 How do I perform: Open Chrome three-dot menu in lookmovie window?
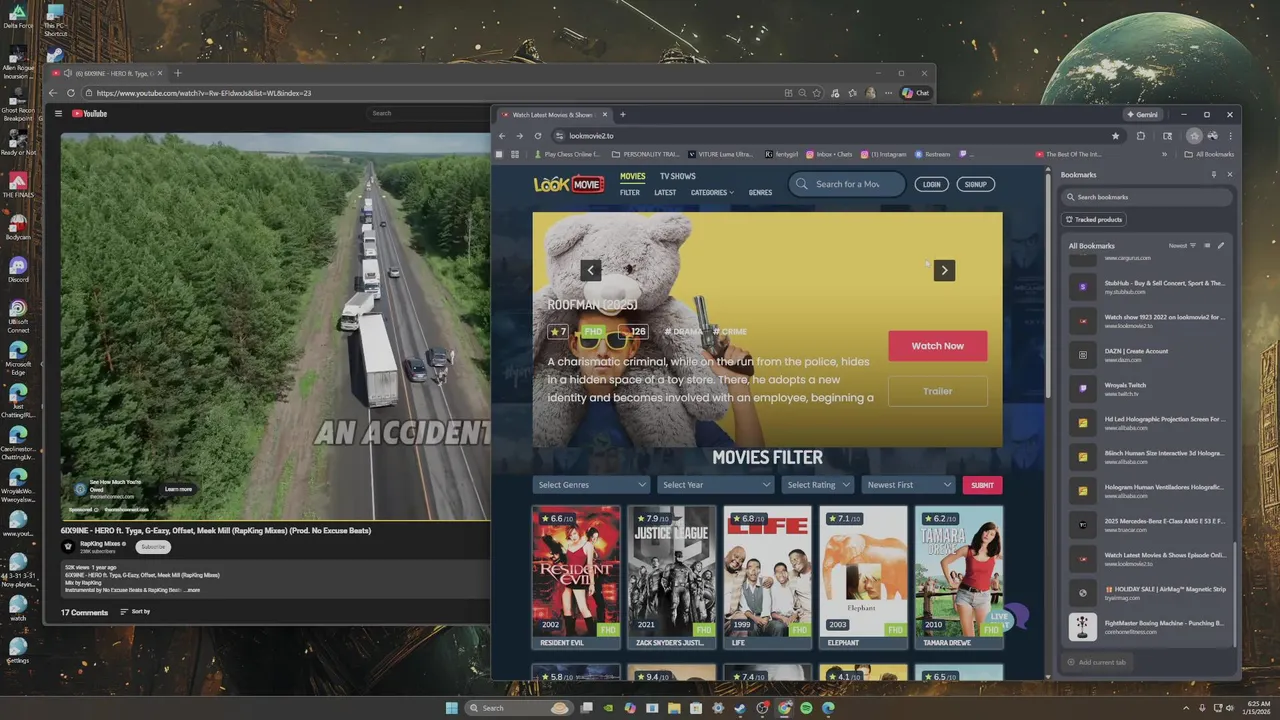[x=1230, y=136]
